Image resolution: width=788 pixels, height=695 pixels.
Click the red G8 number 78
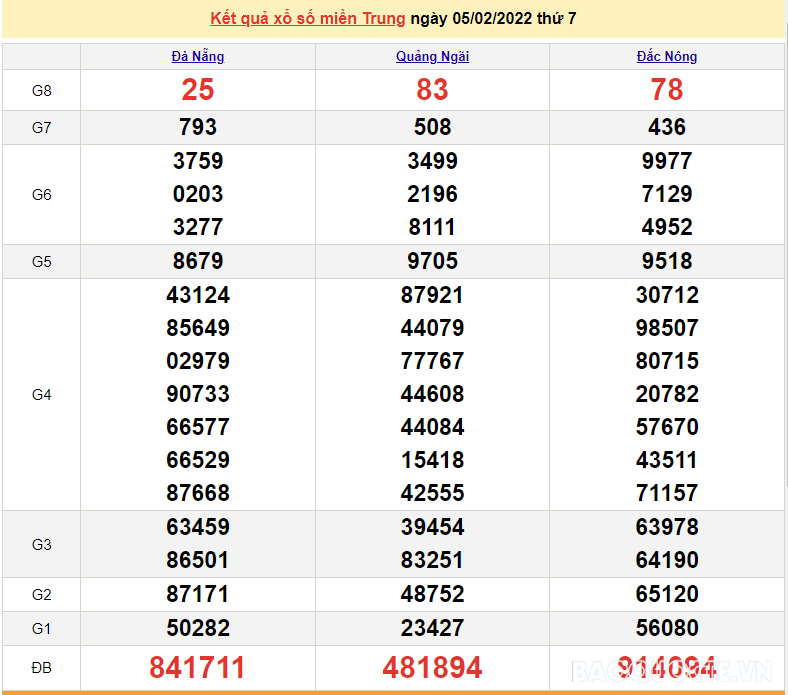[667, 90]
